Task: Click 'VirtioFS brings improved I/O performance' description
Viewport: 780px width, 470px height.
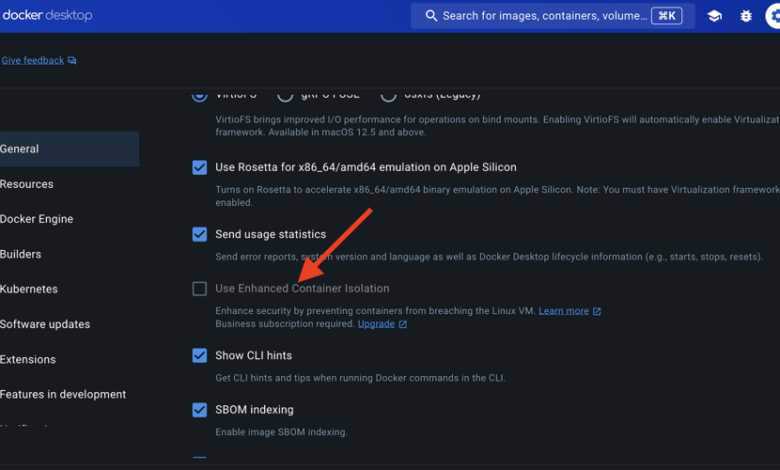Action: pyautogui.click(x=497, y=126)
